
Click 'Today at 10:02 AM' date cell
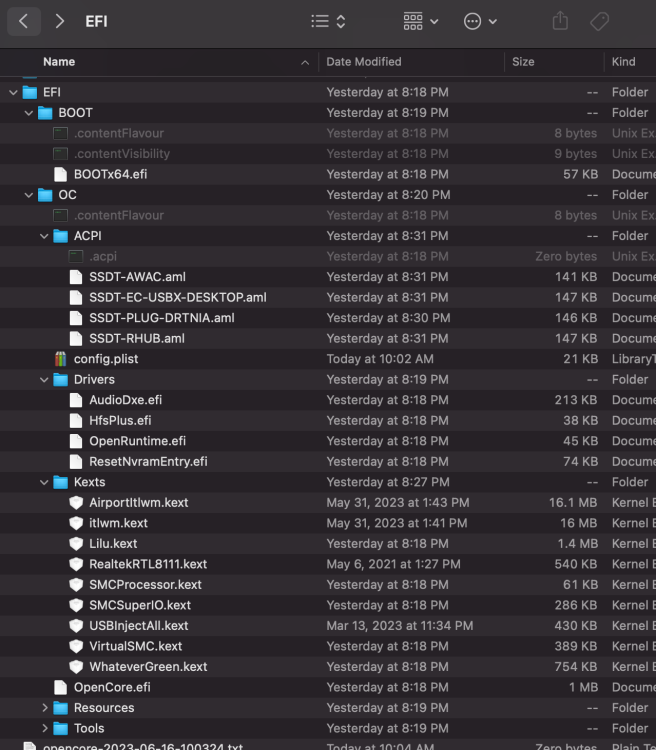(x=380, y=359)
